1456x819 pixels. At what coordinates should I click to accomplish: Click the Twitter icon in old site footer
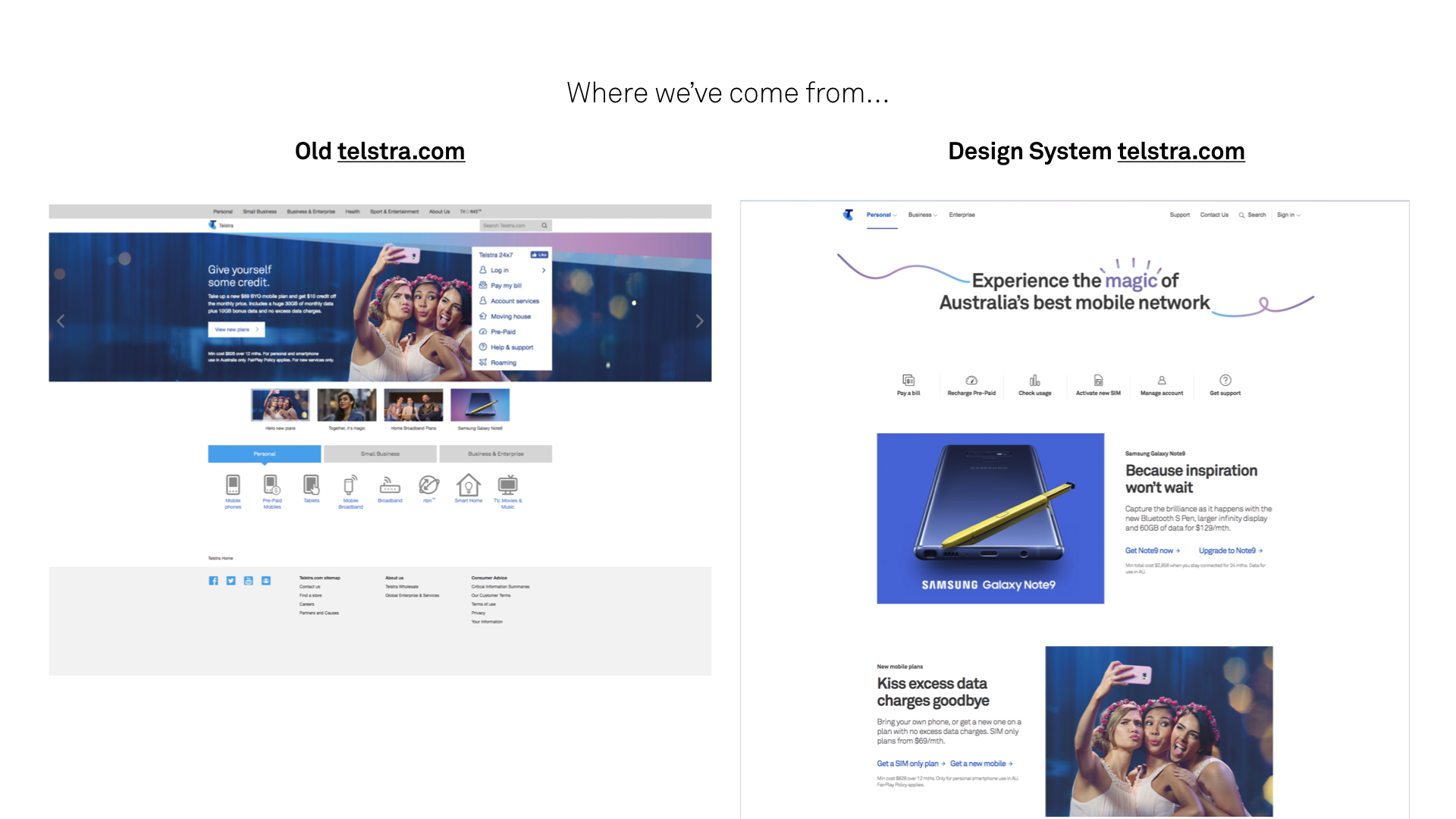[231, 581]
